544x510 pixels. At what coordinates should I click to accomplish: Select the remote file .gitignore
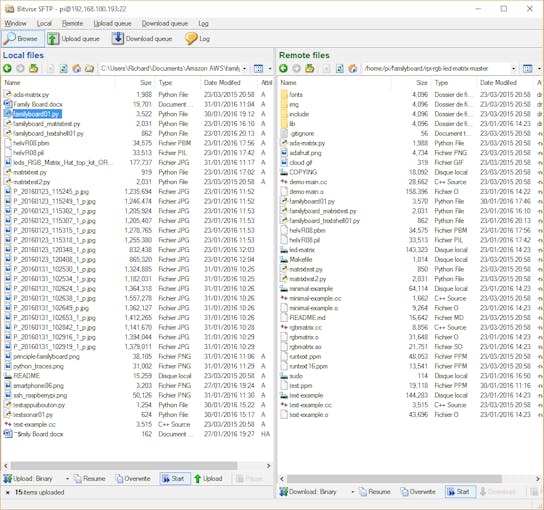tap(302, 133)
